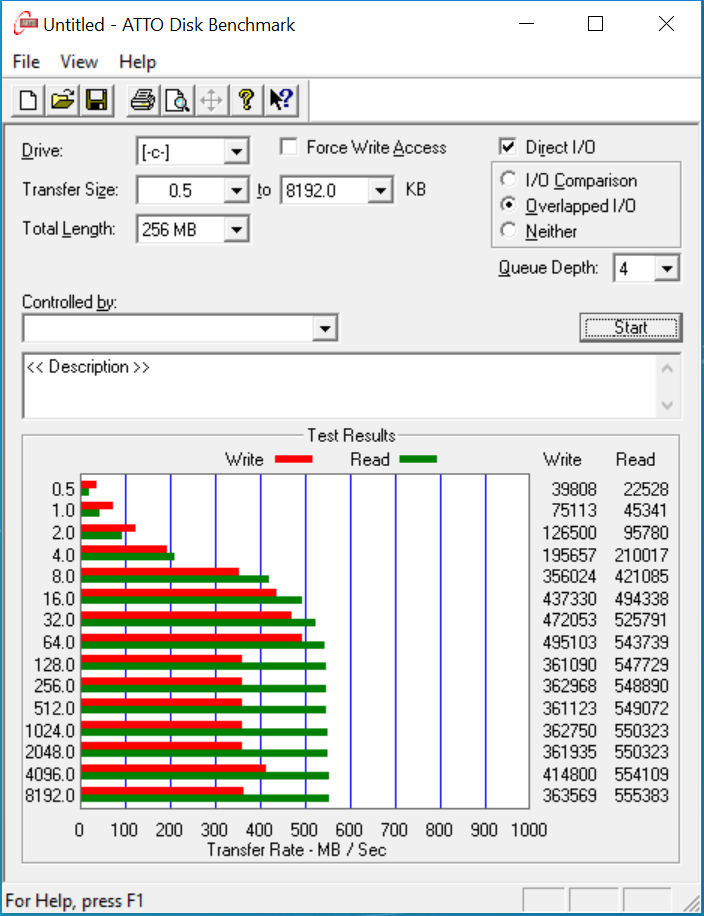Click the Read value 549072
Image resolution: width=704 pixels, height=916 pixels.
click(x=641, y=708)
